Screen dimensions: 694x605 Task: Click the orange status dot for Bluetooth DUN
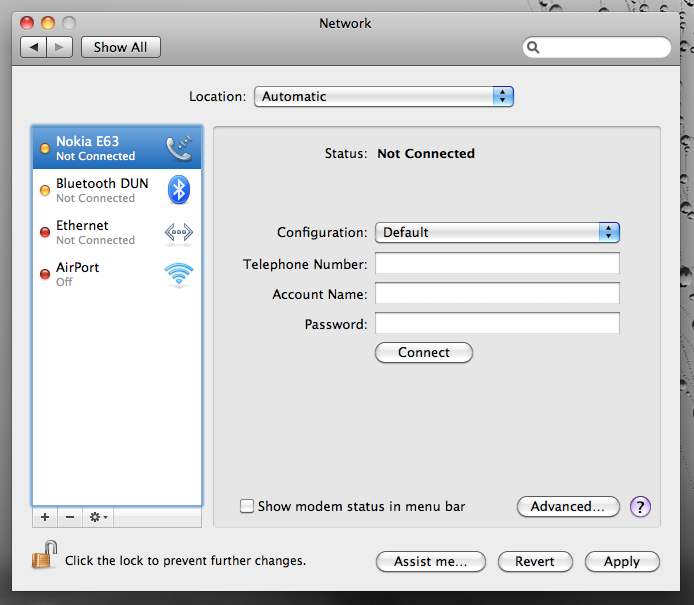pos(45,190)
